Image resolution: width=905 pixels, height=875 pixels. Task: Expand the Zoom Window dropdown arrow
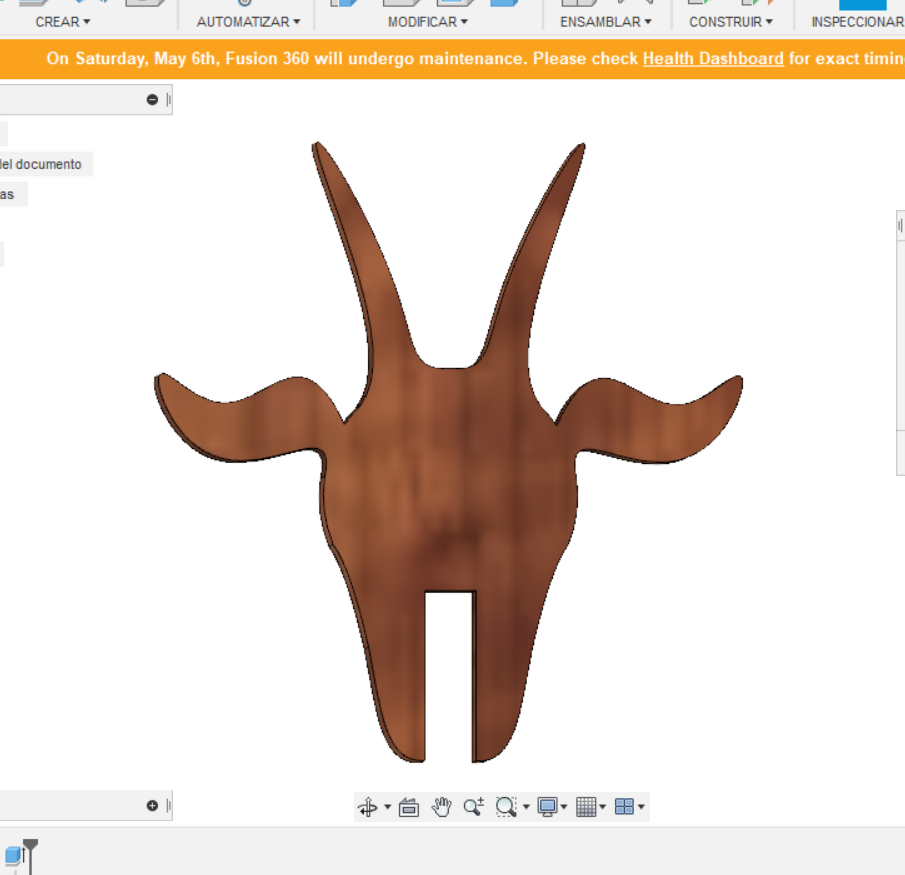click(x=526, y=806)
